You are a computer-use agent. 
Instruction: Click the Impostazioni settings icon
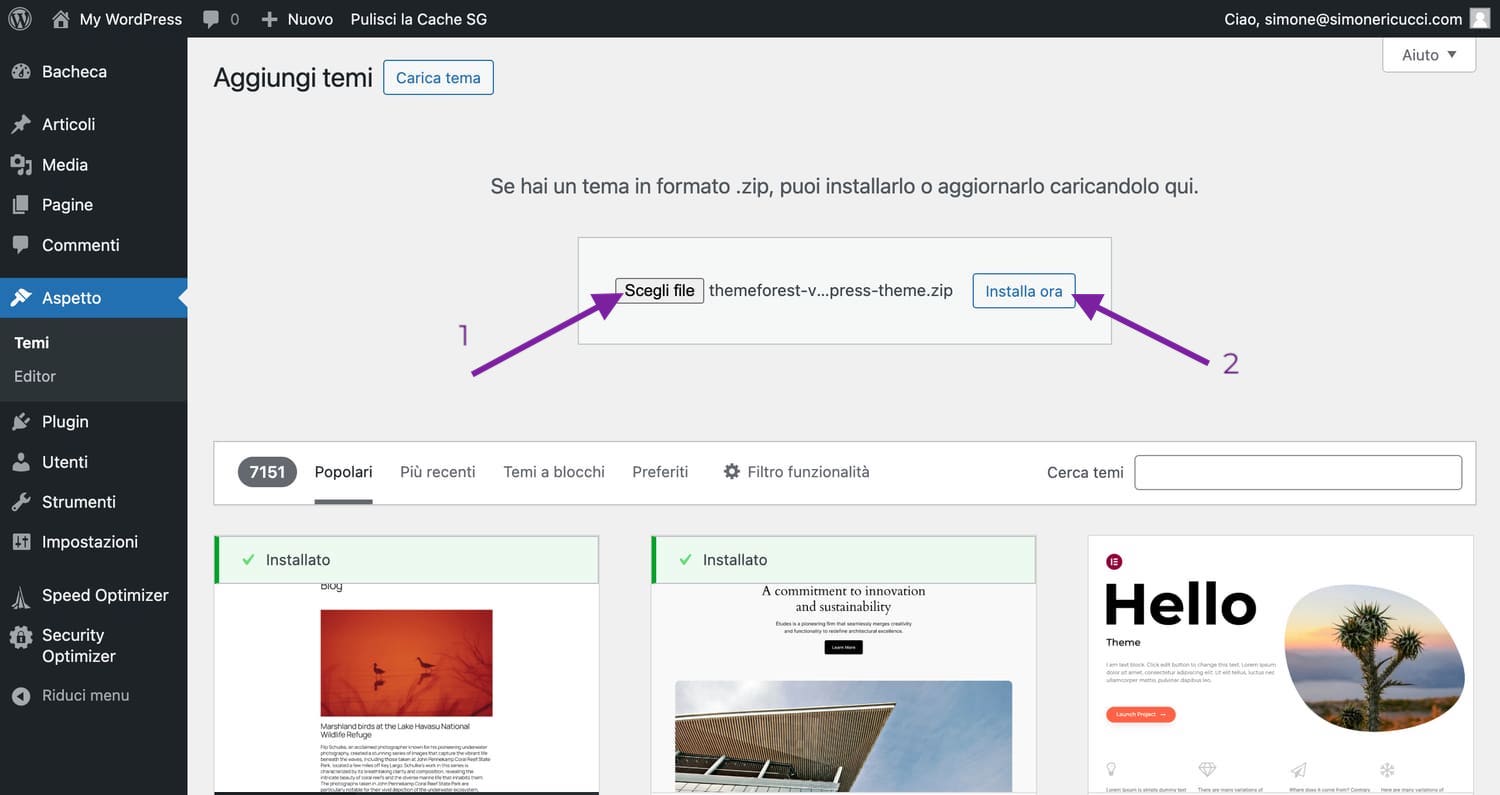click(21, 542)
